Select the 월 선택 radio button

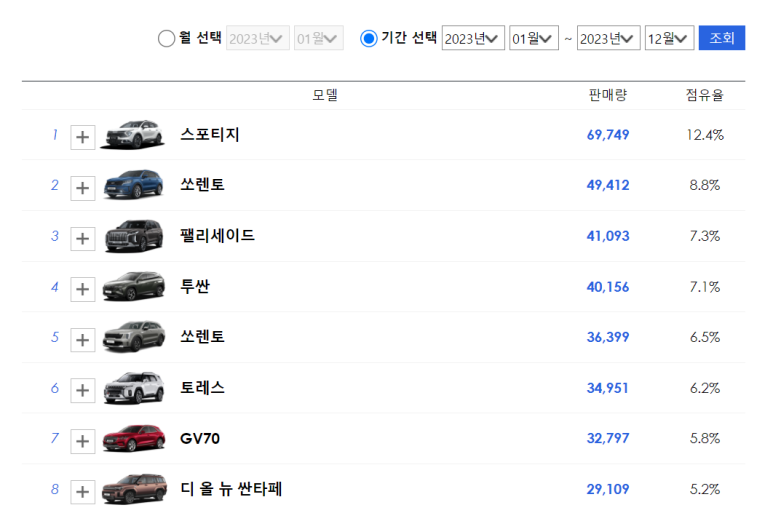click(x=167, y=38)
